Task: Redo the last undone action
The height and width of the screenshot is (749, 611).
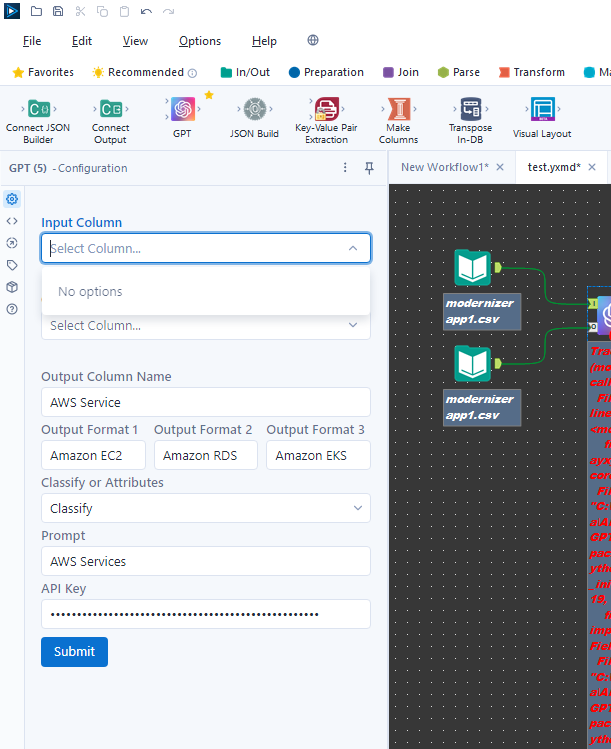Action: pyautogui.click(x=168, y=11)
